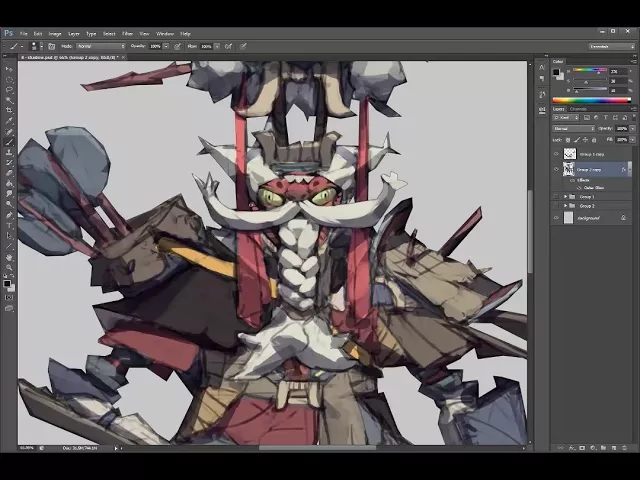
Task: Select the Elliptical Marquee tool
Action: (x=9, y=80)
